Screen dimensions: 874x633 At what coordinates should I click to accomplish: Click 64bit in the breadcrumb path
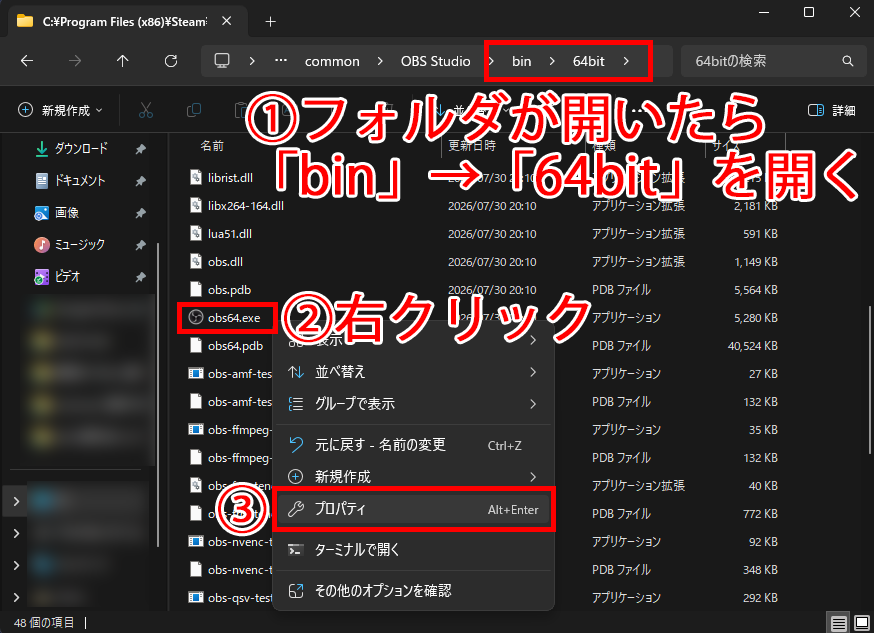[x=589, y=61]
